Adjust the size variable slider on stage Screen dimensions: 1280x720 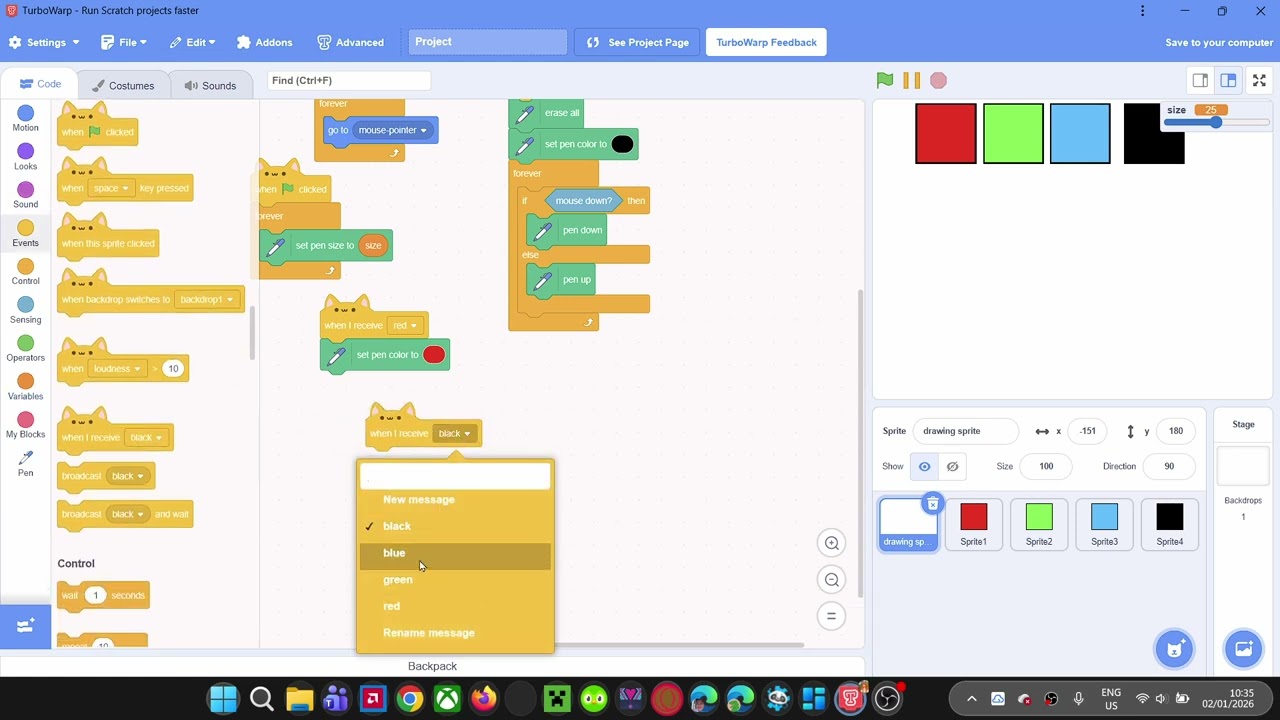click(x=1216, y=122)
